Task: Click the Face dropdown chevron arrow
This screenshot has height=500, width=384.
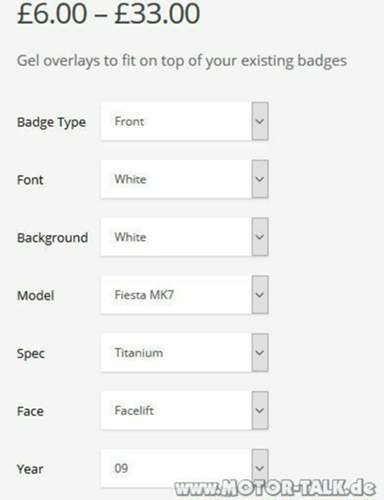Action: [260, 410]
